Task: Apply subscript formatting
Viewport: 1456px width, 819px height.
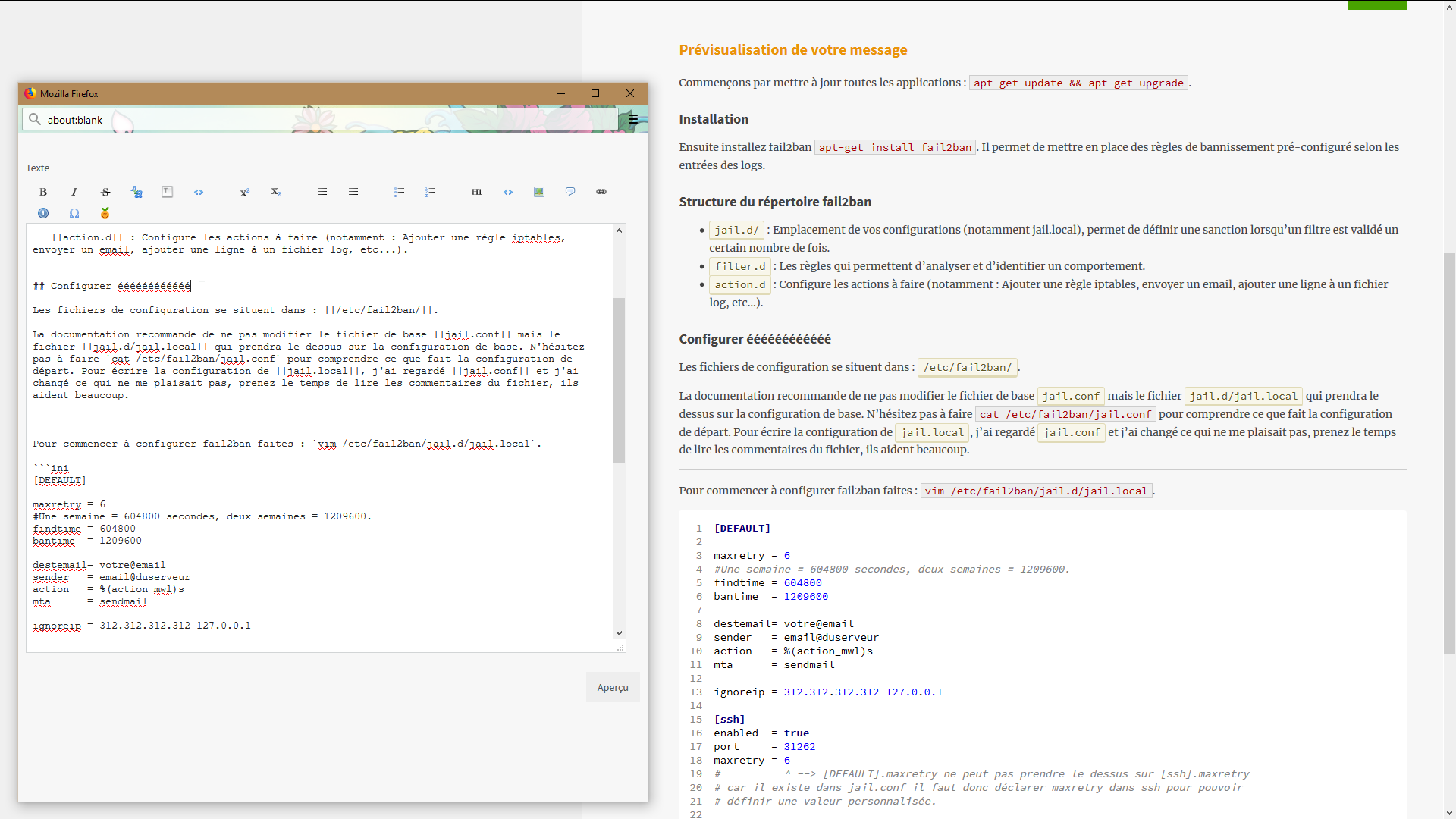Action: (x=276, y=192)
